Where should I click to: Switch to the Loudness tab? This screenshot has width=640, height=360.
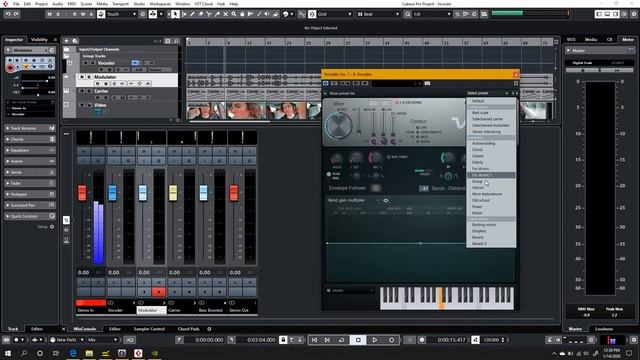[x=604, y=329]
